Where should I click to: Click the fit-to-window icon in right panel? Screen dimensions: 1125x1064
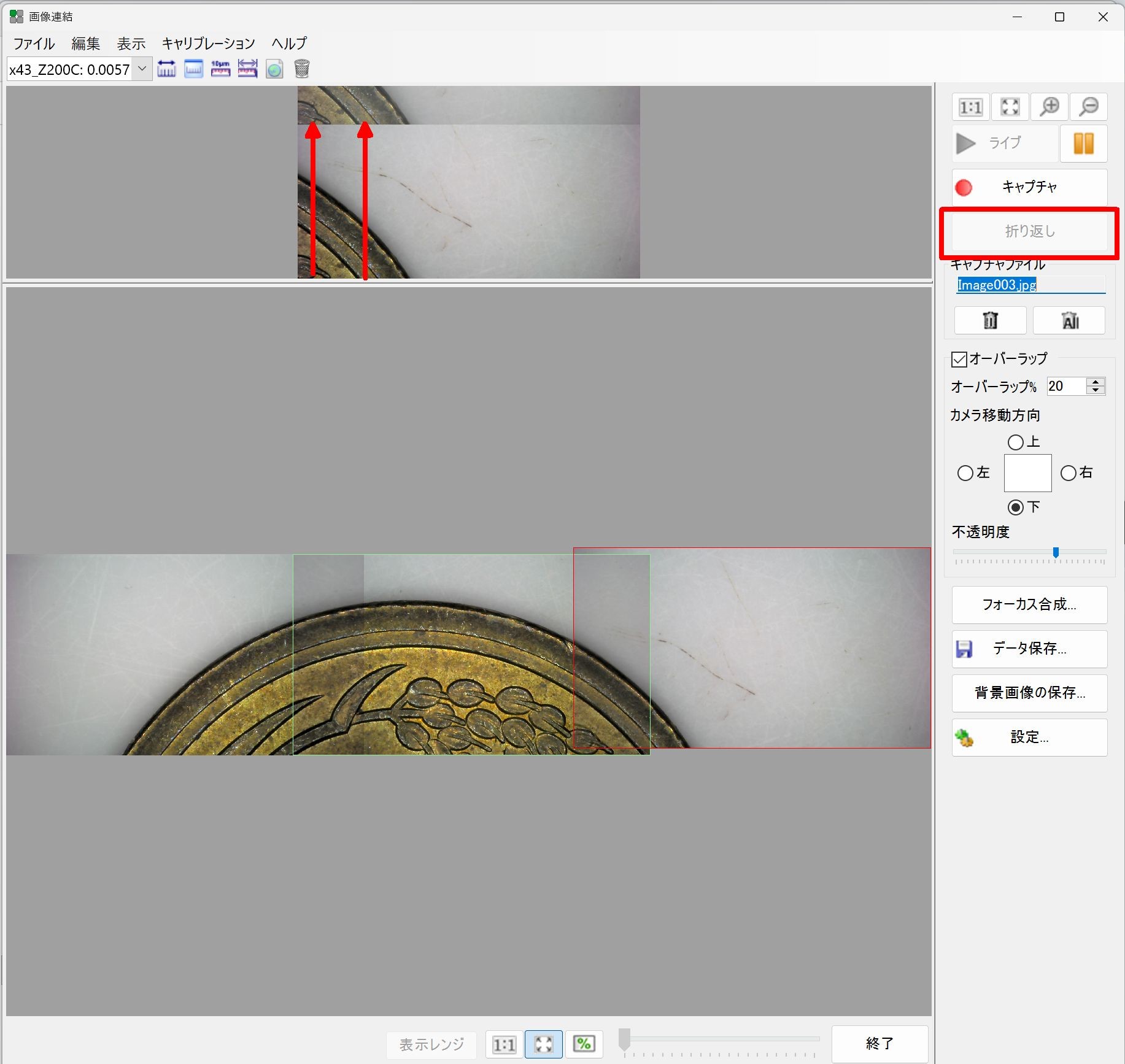coord(1010,107)
